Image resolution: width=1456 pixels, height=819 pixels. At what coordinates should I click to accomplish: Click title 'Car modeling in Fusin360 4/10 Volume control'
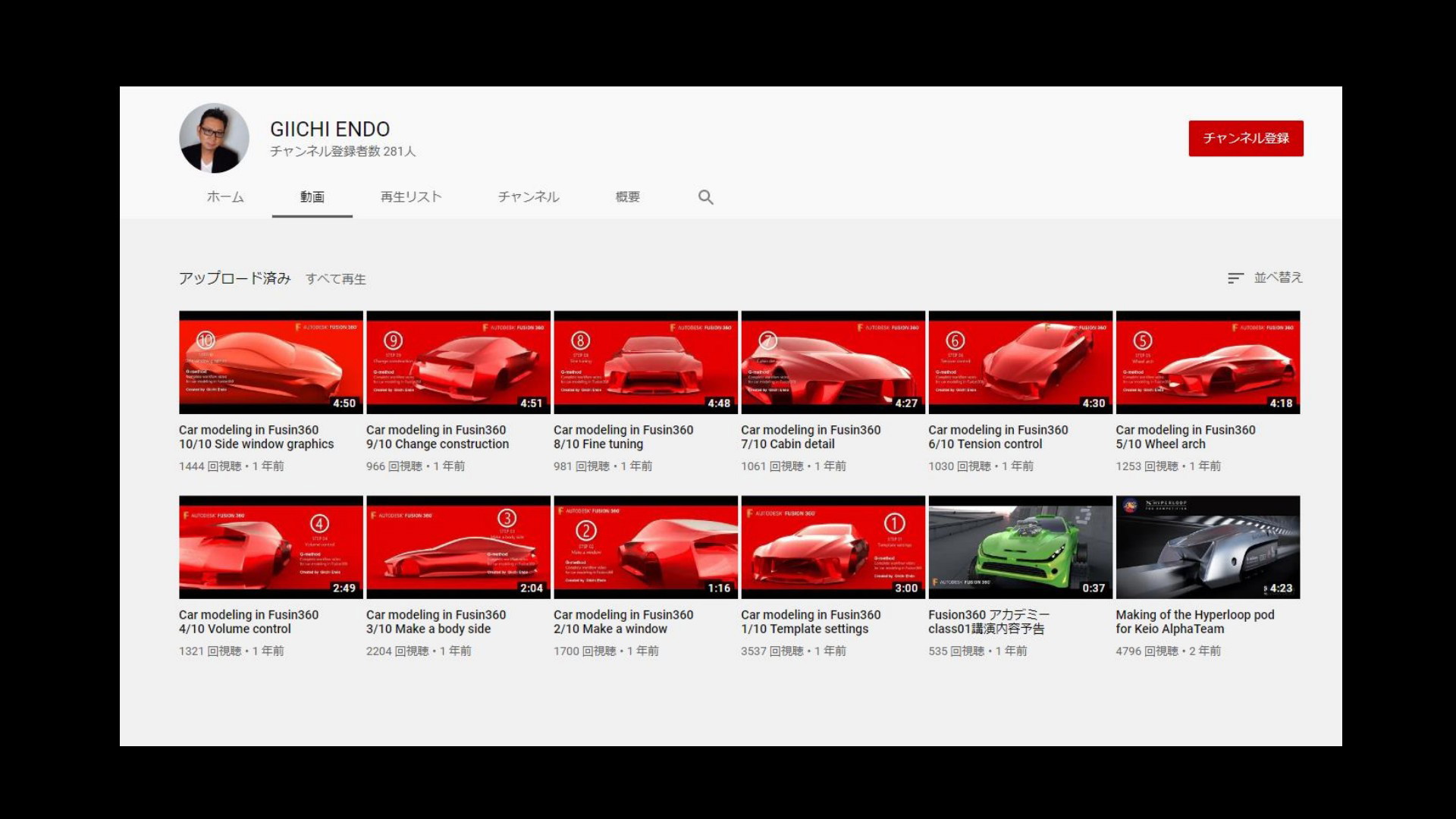tap(249, 622)
